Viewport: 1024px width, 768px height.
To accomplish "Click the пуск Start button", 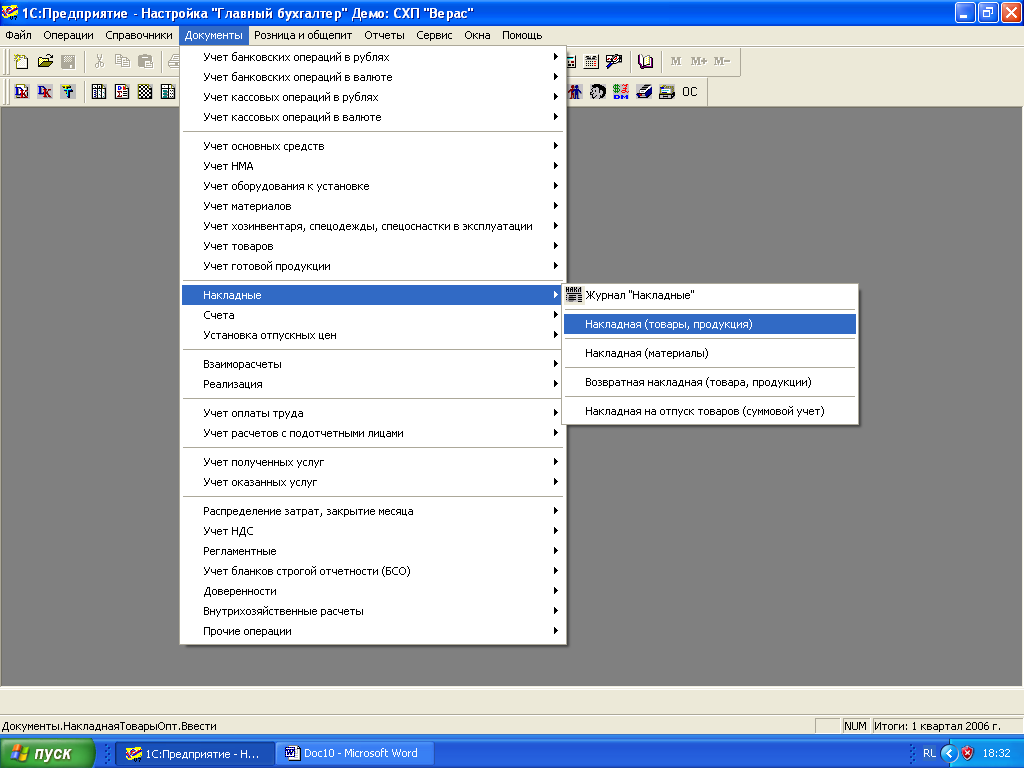I will coord(47,754).
